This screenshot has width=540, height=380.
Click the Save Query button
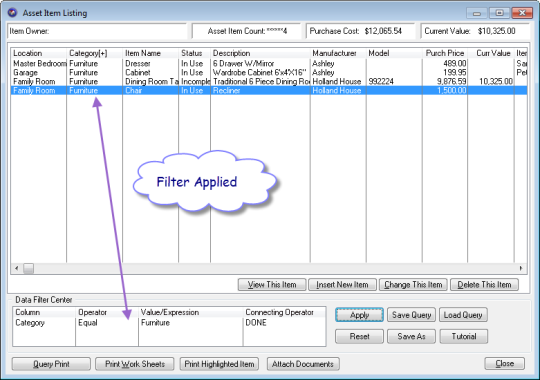click(411, 315)
